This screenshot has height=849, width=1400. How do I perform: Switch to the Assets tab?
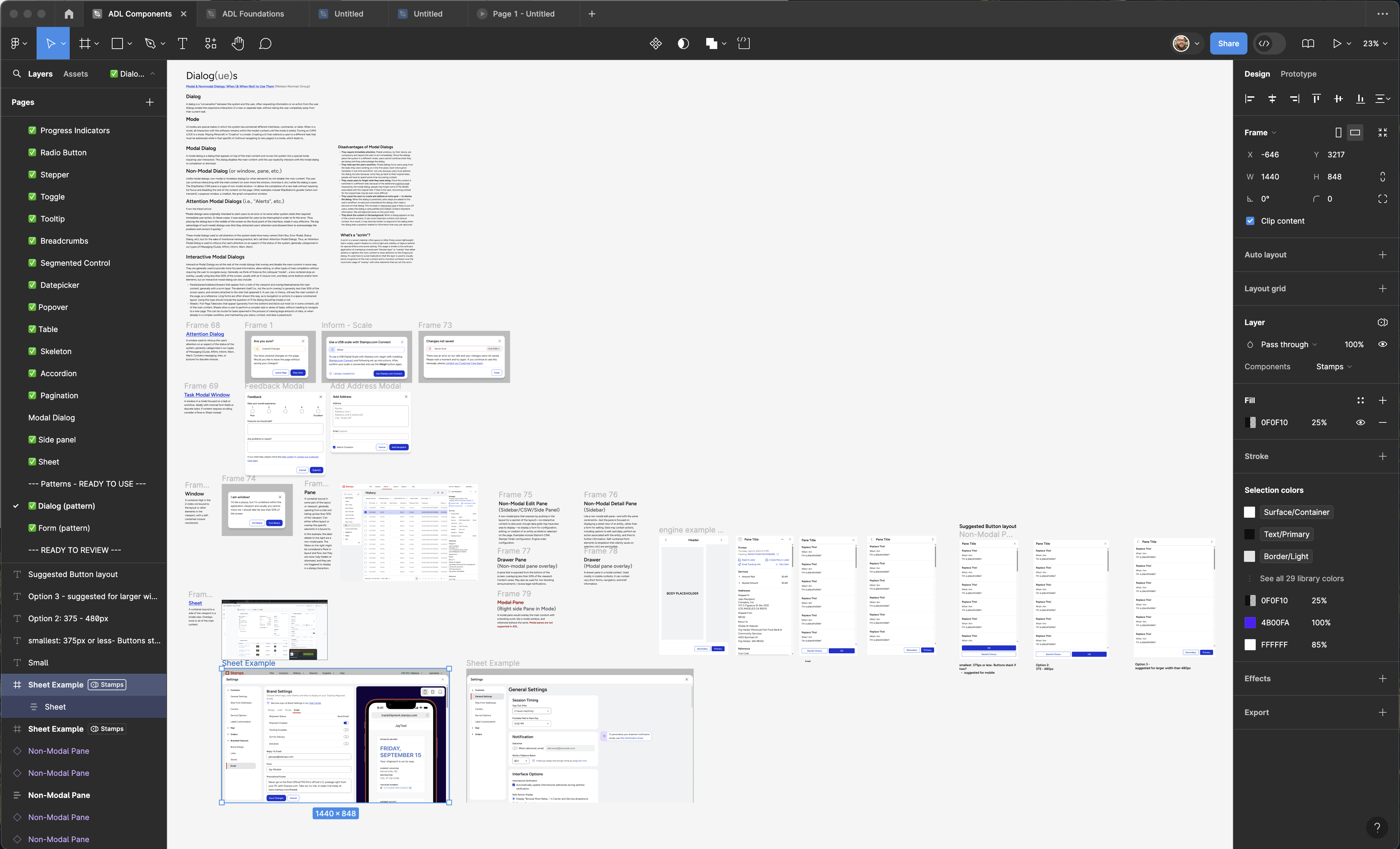point(76,74)
